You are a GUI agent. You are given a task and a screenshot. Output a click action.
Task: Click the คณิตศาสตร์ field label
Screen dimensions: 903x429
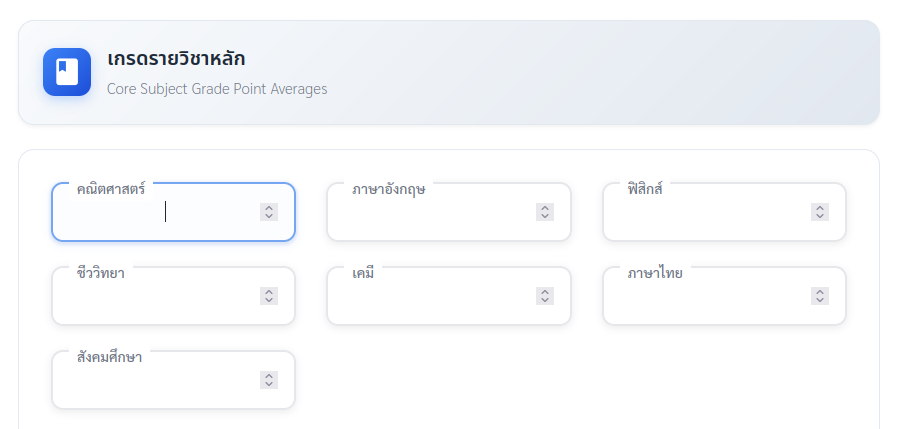[111, 188]
